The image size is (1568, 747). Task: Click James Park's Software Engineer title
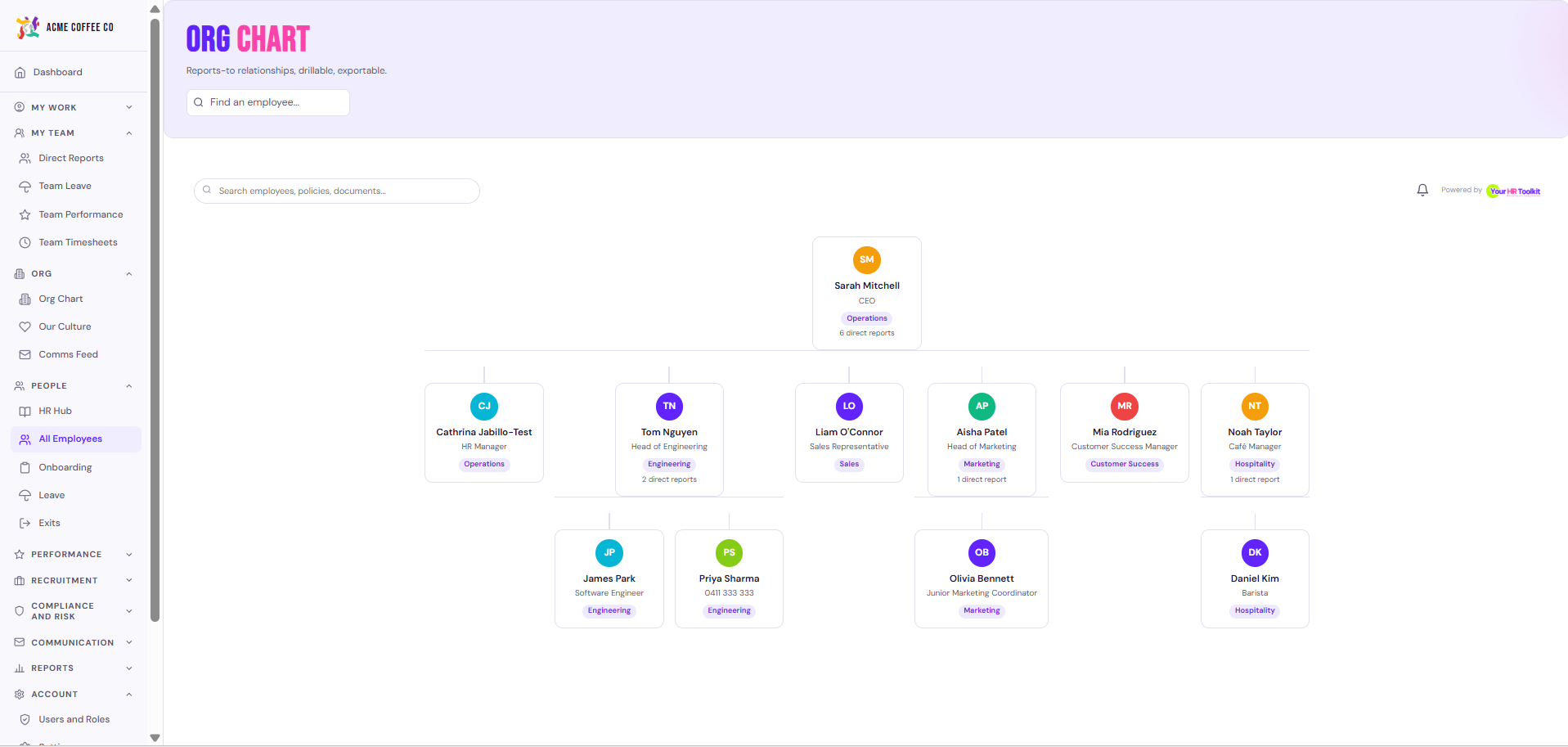click(609, 593)
